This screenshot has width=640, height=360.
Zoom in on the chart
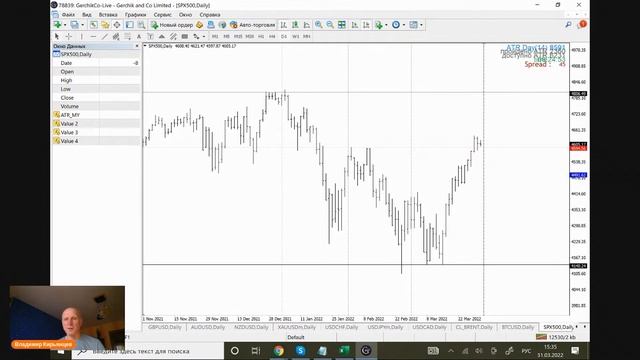[x=318, y=25]
